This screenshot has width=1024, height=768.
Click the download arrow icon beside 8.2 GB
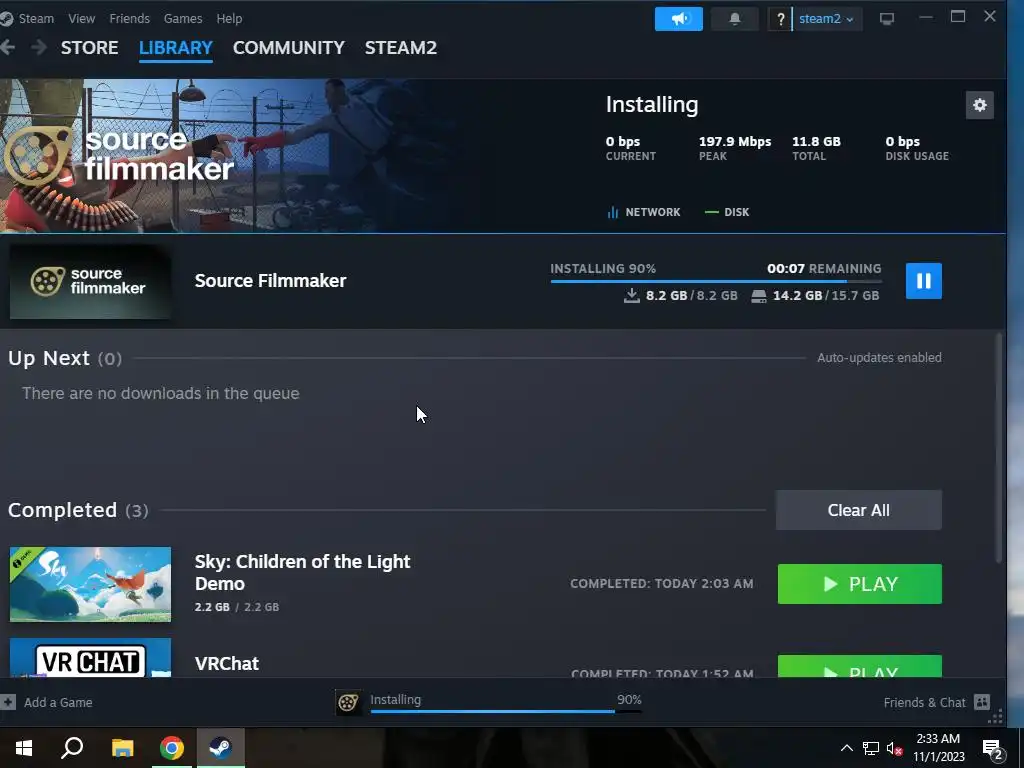coord(632,296)
